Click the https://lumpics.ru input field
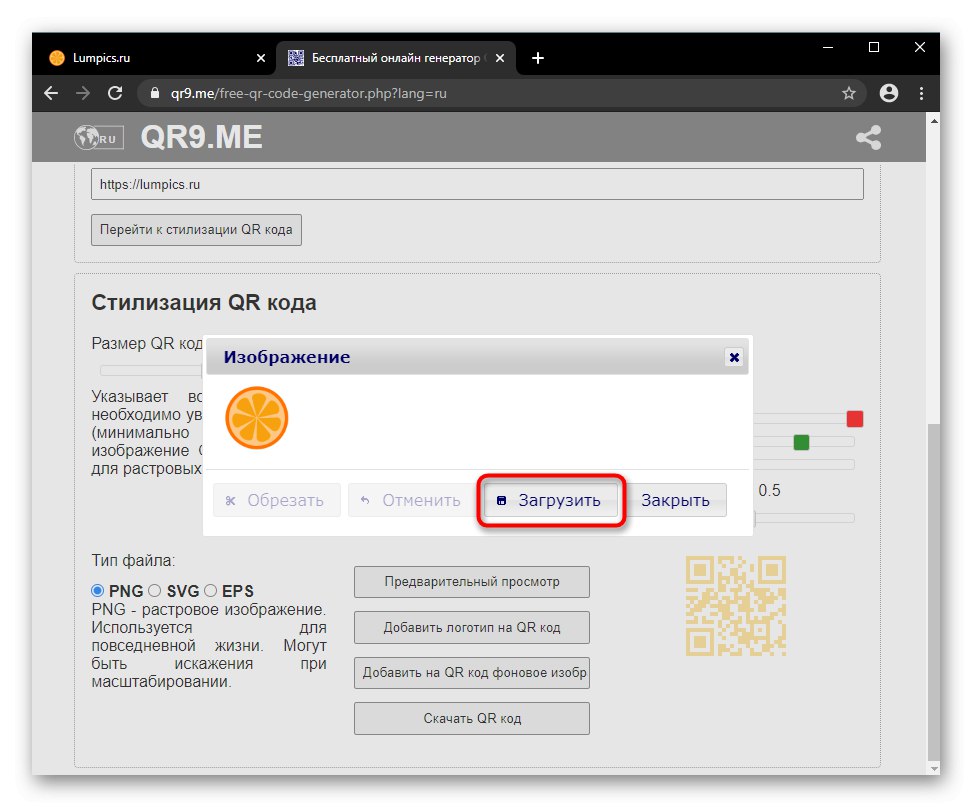Screen dimensions: 972x807 (477, 185)
